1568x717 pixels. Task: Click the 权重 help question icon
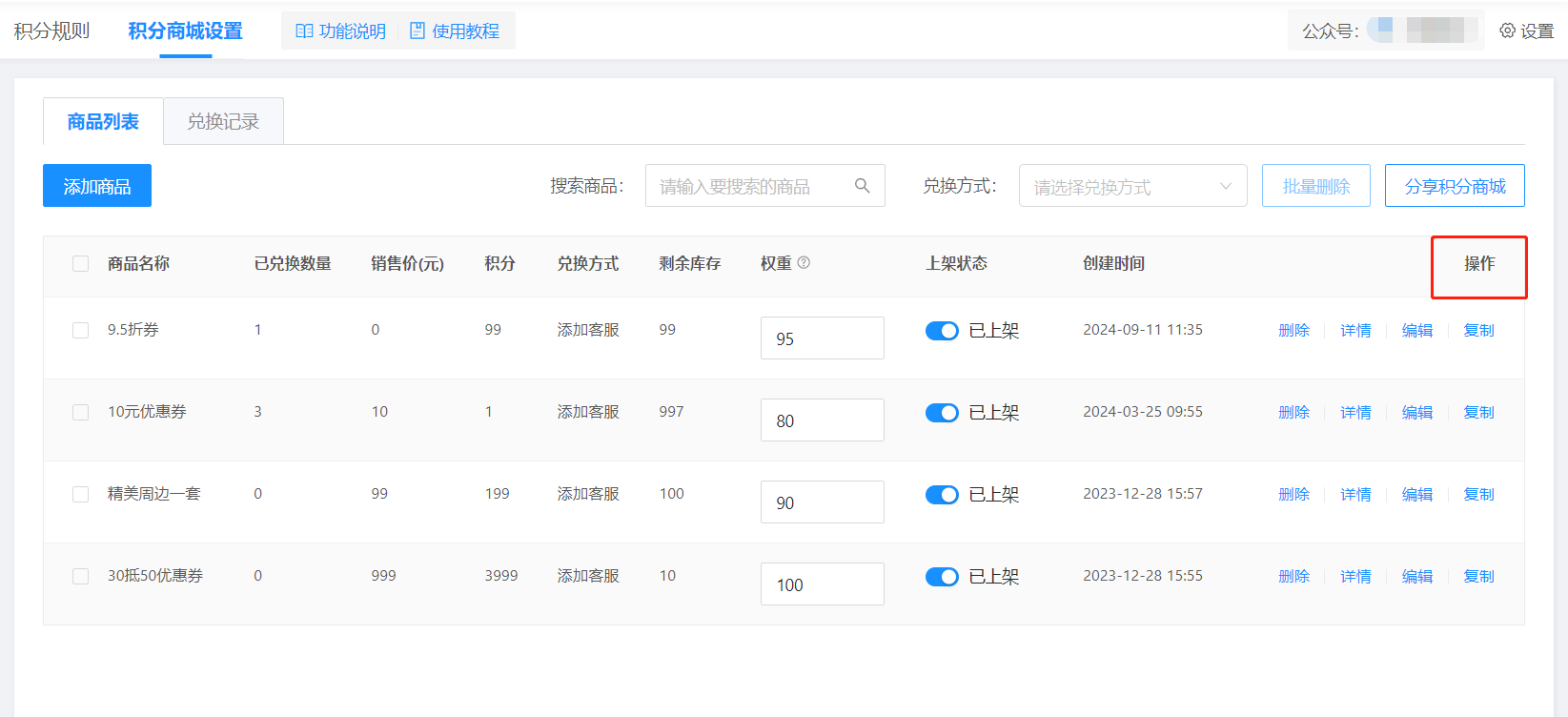[x=804, y=263]
